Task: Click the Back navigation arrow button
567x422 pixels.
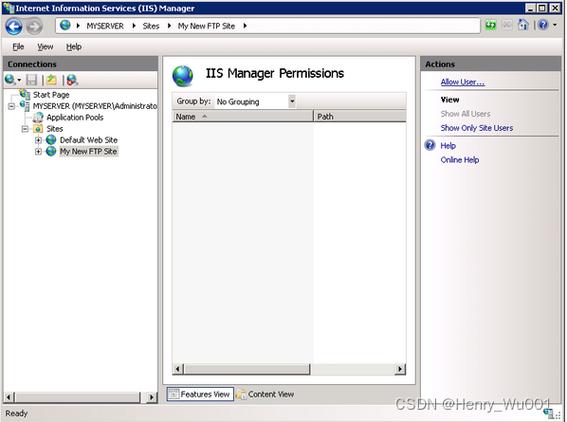Action: (x=14, y=26)
